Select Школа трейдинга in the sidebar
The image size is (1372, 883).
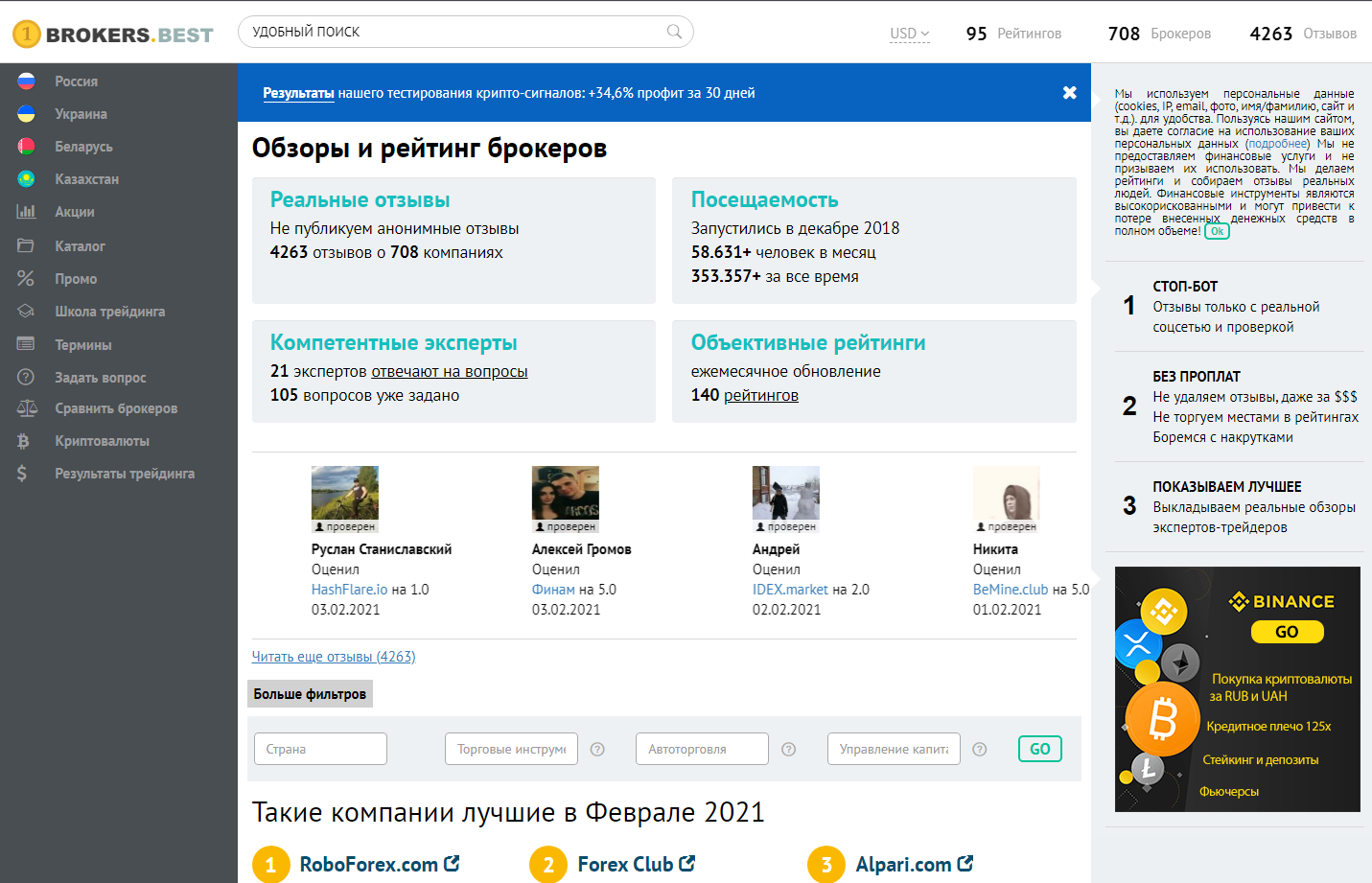click(x=110, y=312)
